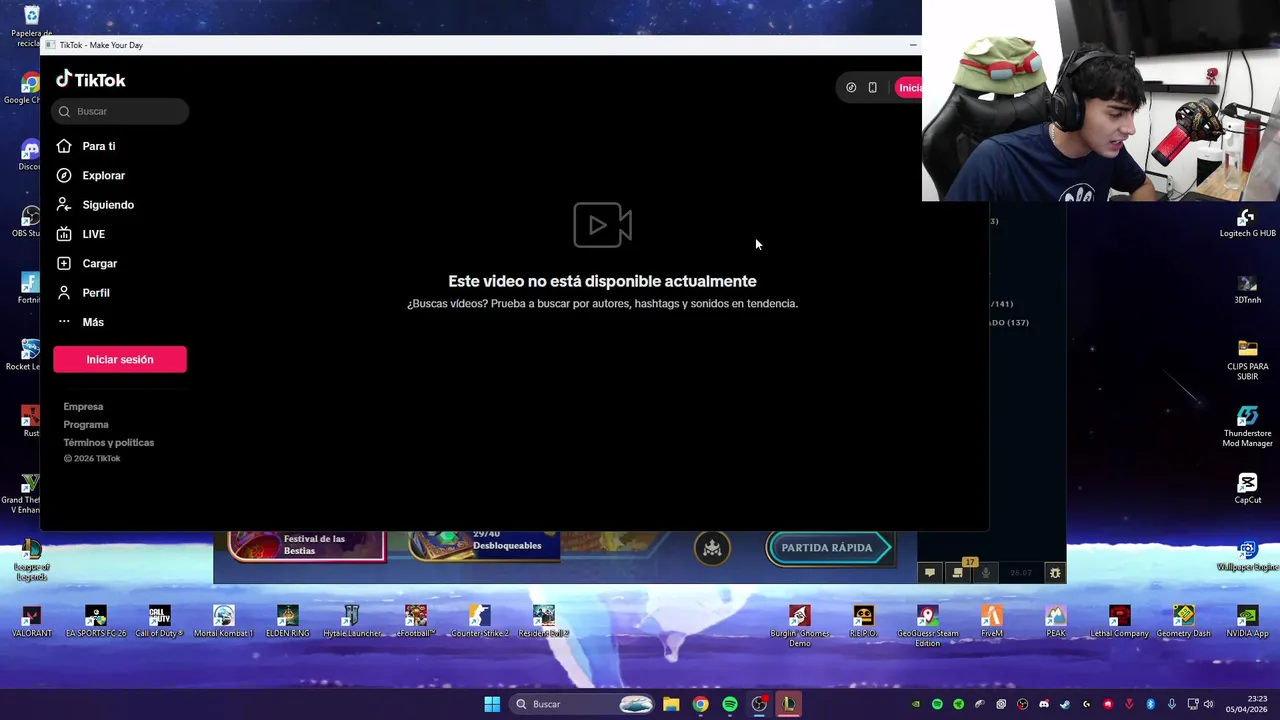Open NVIDIA App desktop shortcut
Viewport: 1280px width, 720px height.
pos(1247,621)
